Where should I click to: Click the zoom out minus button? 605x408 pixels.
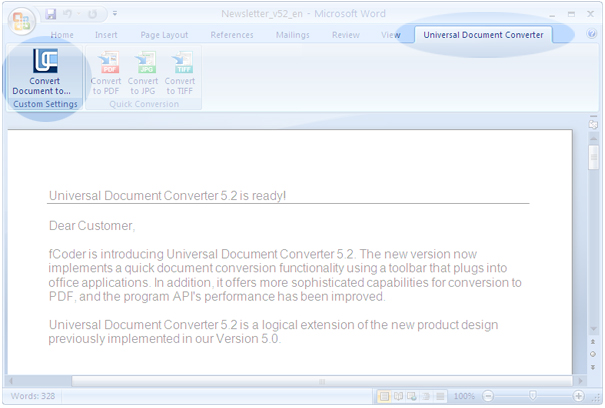[488, 396]
